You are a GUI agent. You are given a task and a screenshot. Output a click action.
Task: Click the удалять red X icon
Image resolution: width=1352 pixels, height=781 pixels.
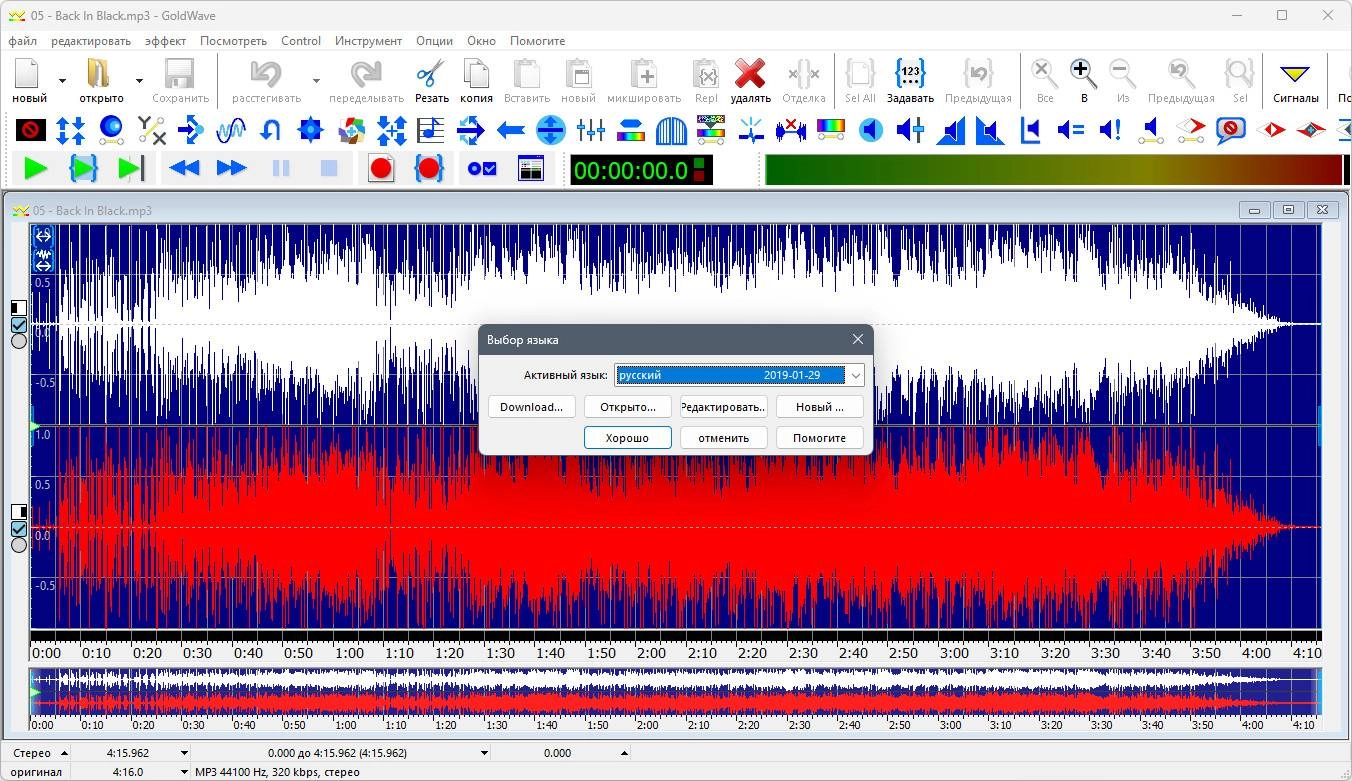pyautogui.click(x=750, y=80)
